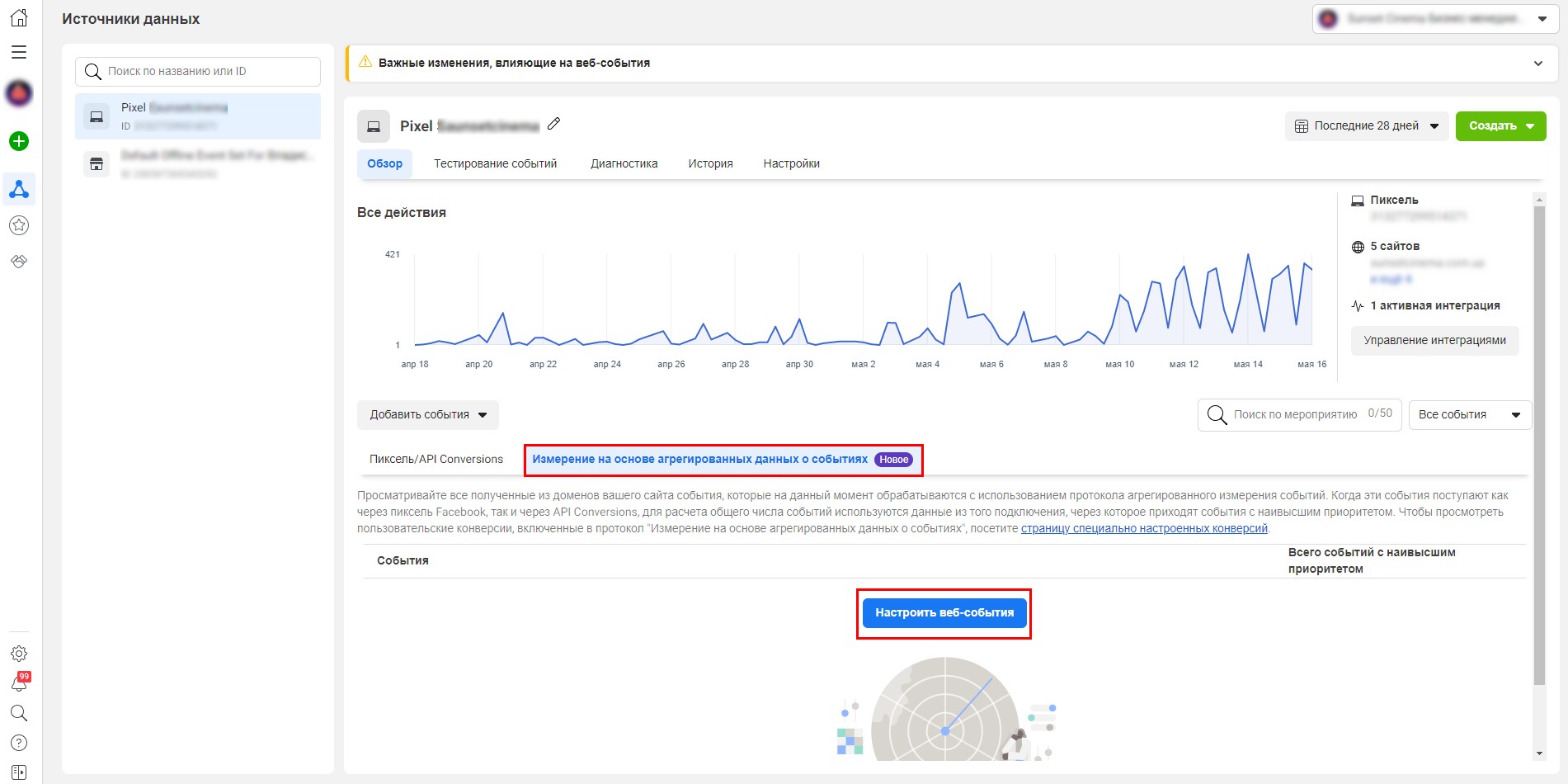This screenshot has height=784, width=1568.
Task: Open the star custom conversions icon
Action: (19, 225)
